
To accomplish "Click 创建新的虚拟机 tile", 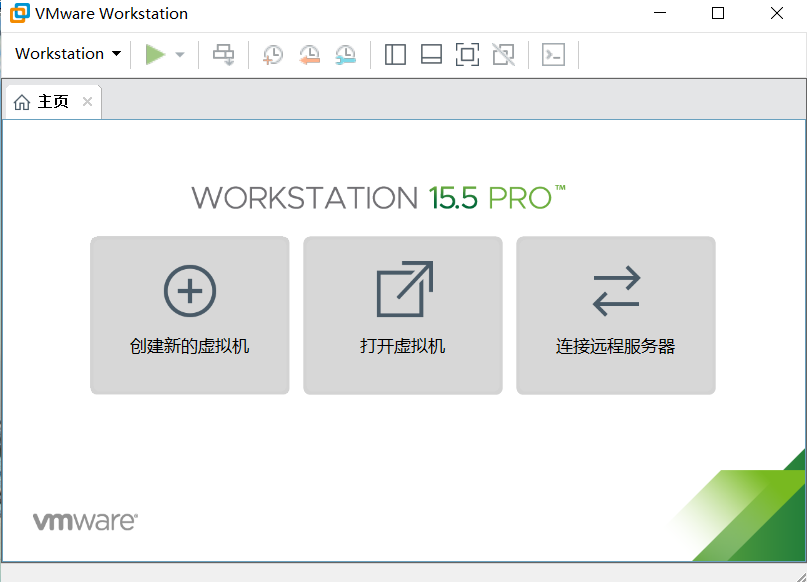I will click(x=189, y=315).
